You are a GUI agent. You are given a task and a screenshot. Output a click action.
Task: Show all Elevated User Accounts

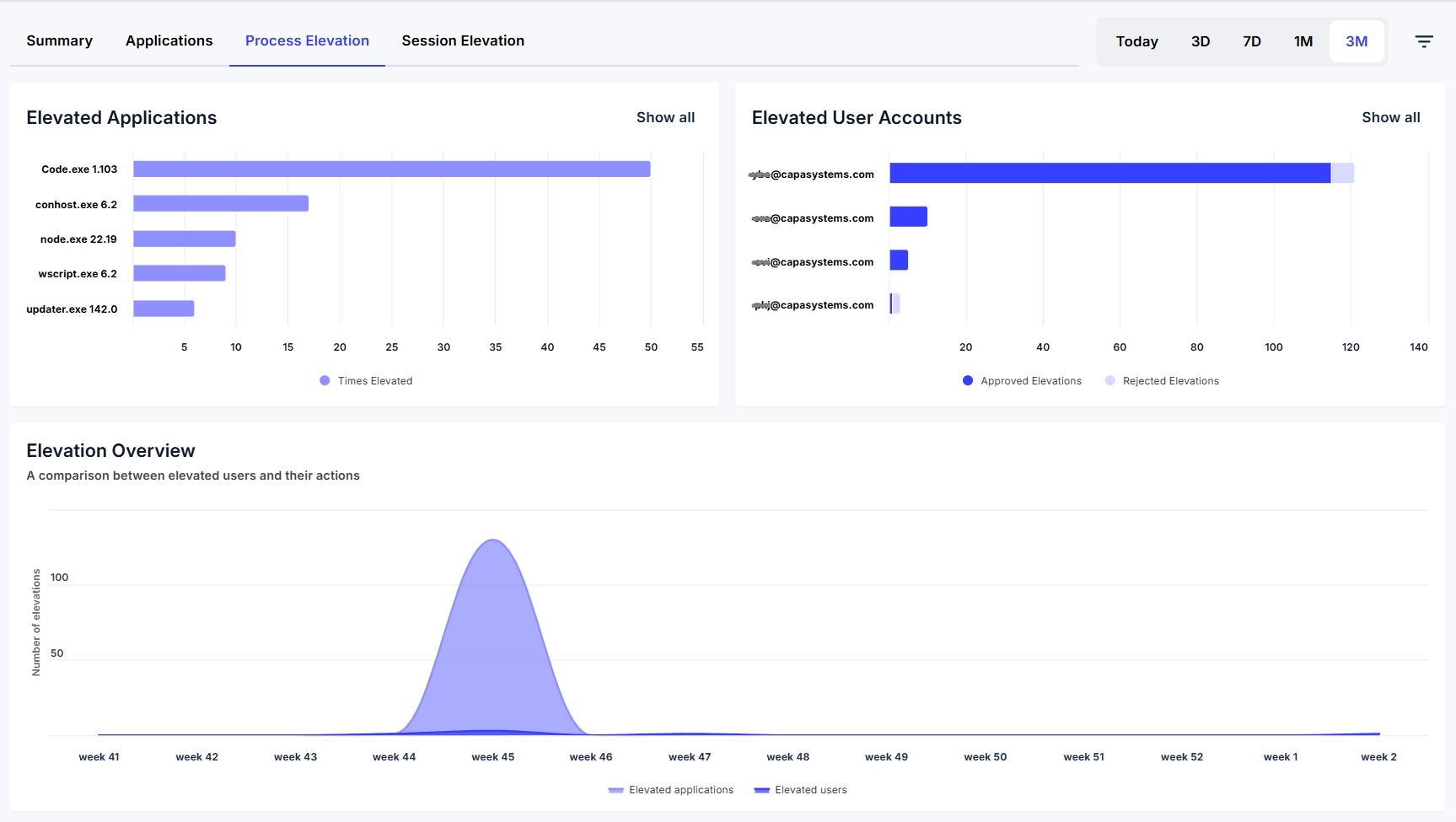[1391, 117]
